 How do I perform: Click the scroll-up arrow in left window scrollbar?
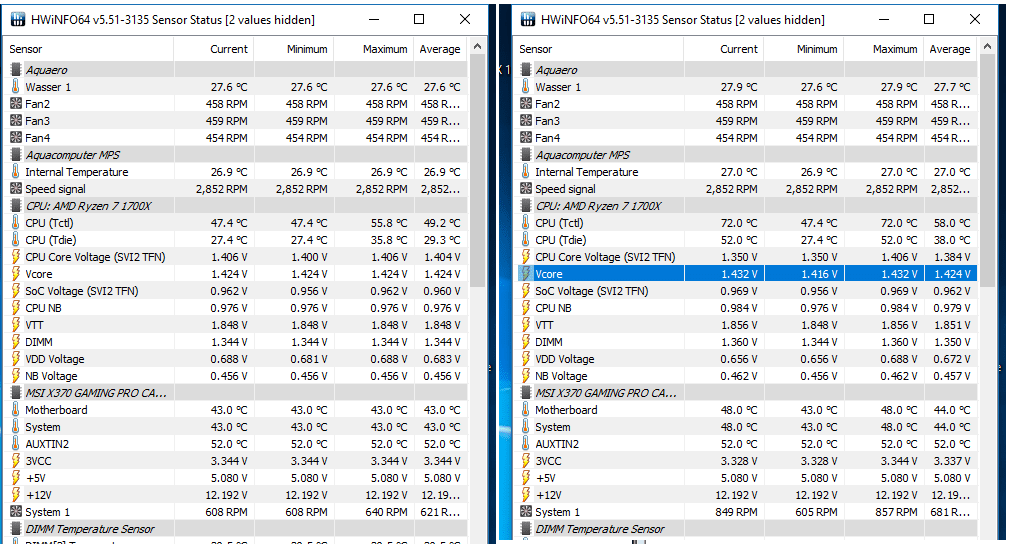(x=477, y=46)
